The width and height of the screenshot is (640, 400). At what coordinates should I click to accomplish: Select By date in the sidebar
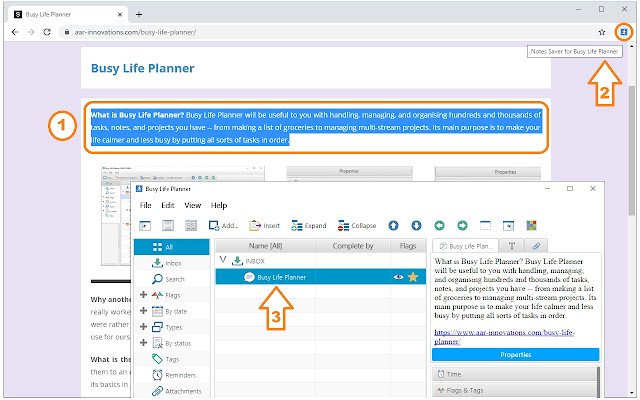click(169, 311)
